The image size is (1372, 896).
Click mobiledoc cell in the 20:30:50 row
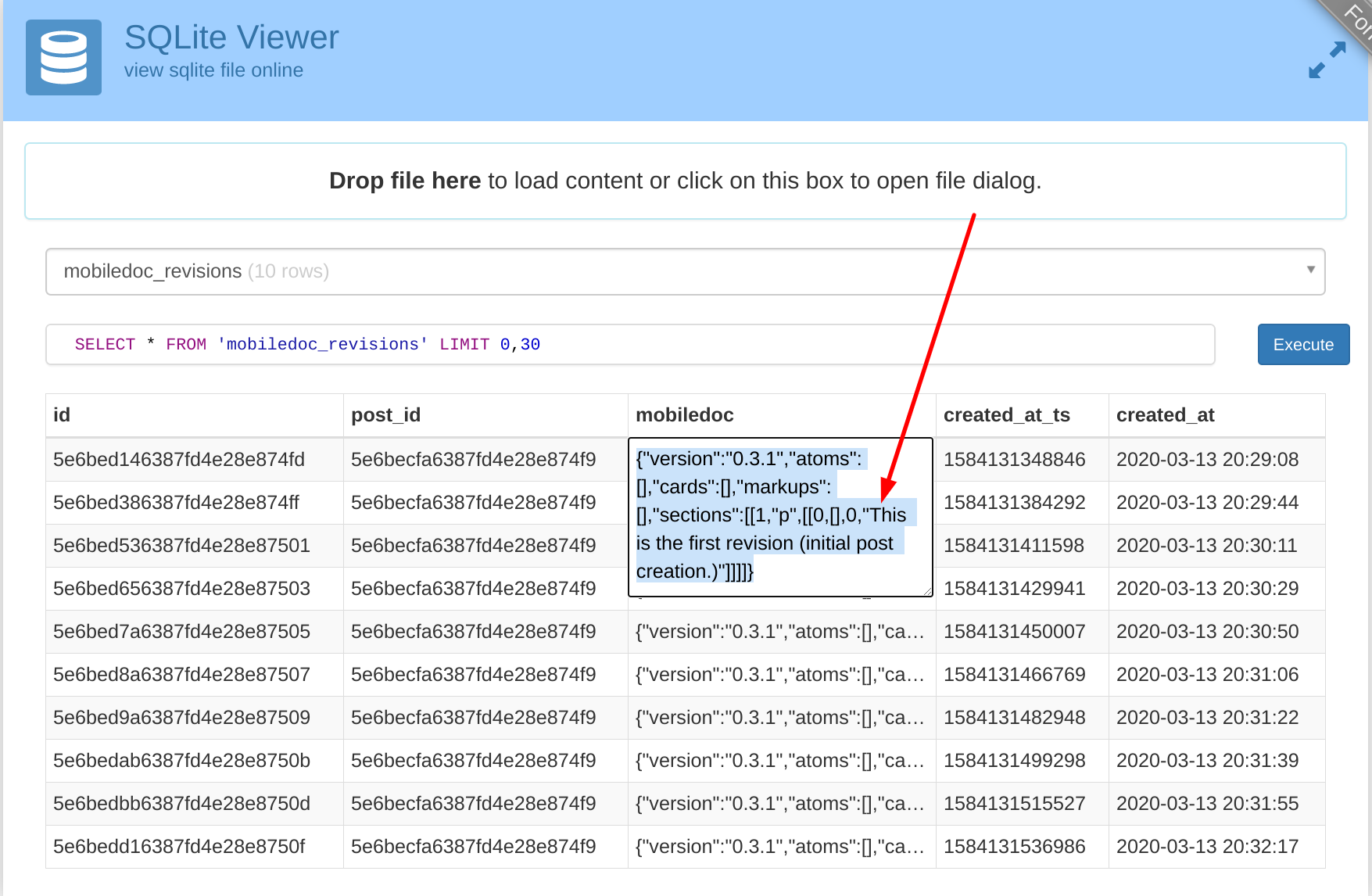[x=780, y=632]
